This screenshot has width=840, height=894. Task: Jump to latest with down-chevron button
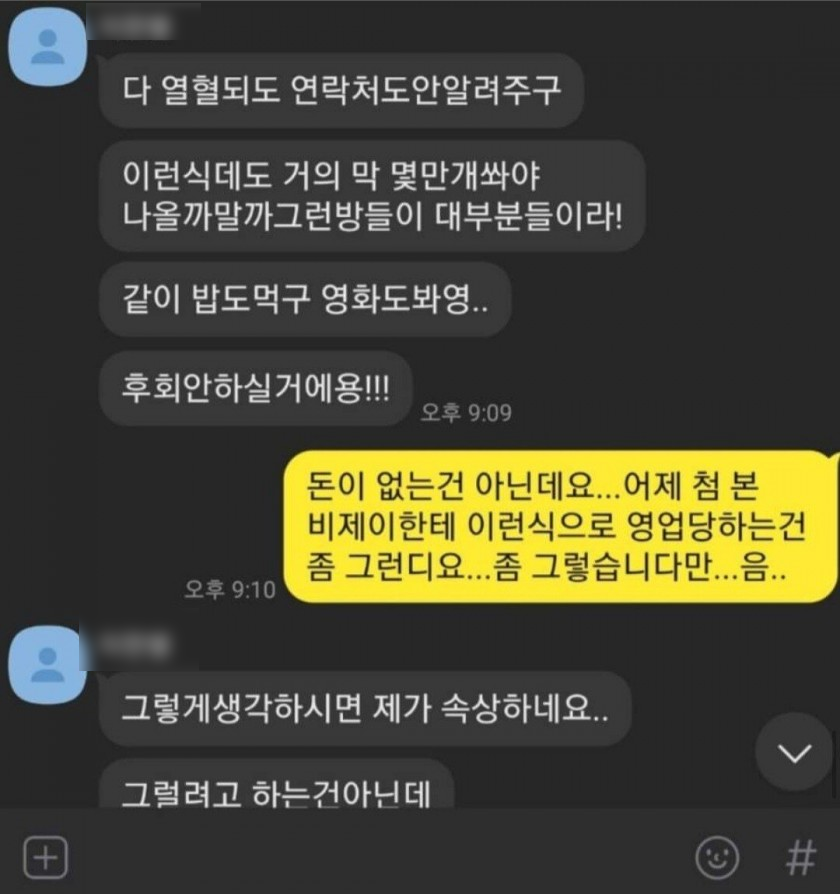click(794, 752)
